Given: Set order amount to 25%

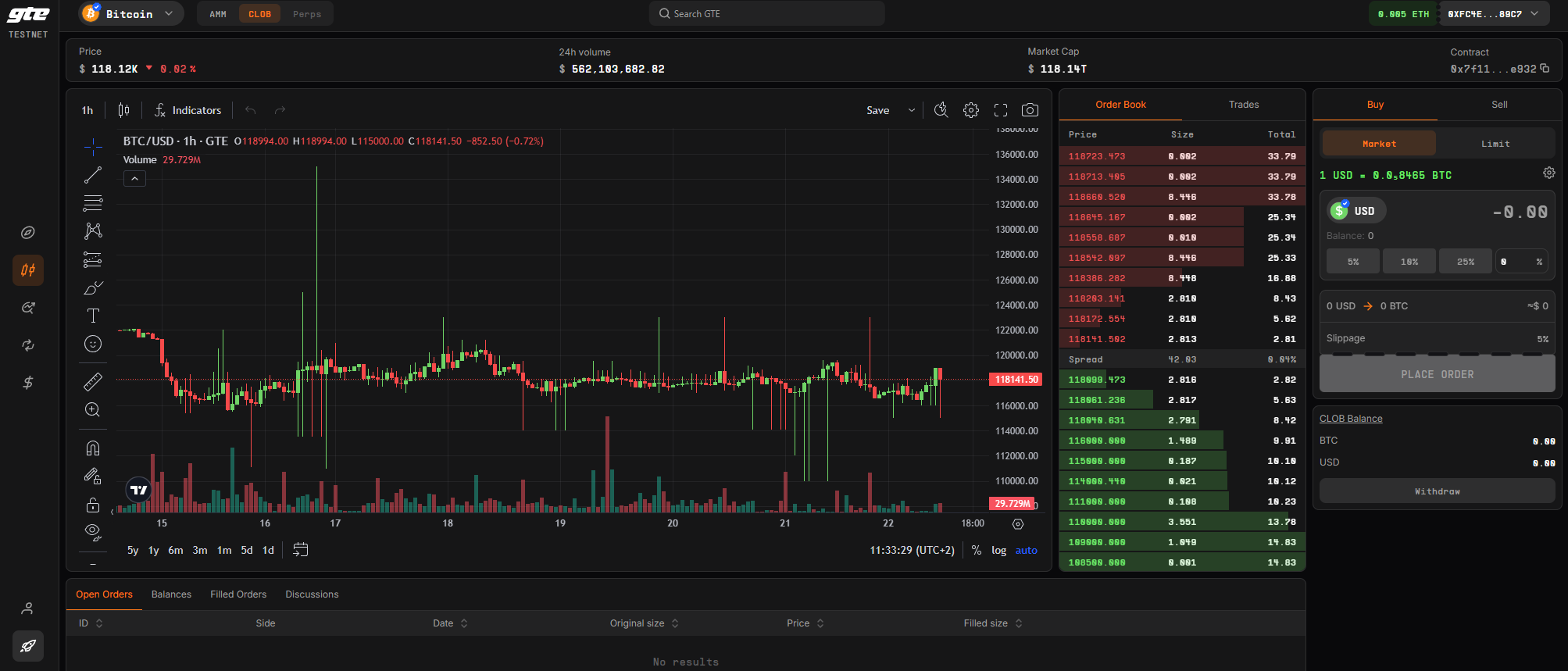Looking at the screenshot, I should point(1466,262).
